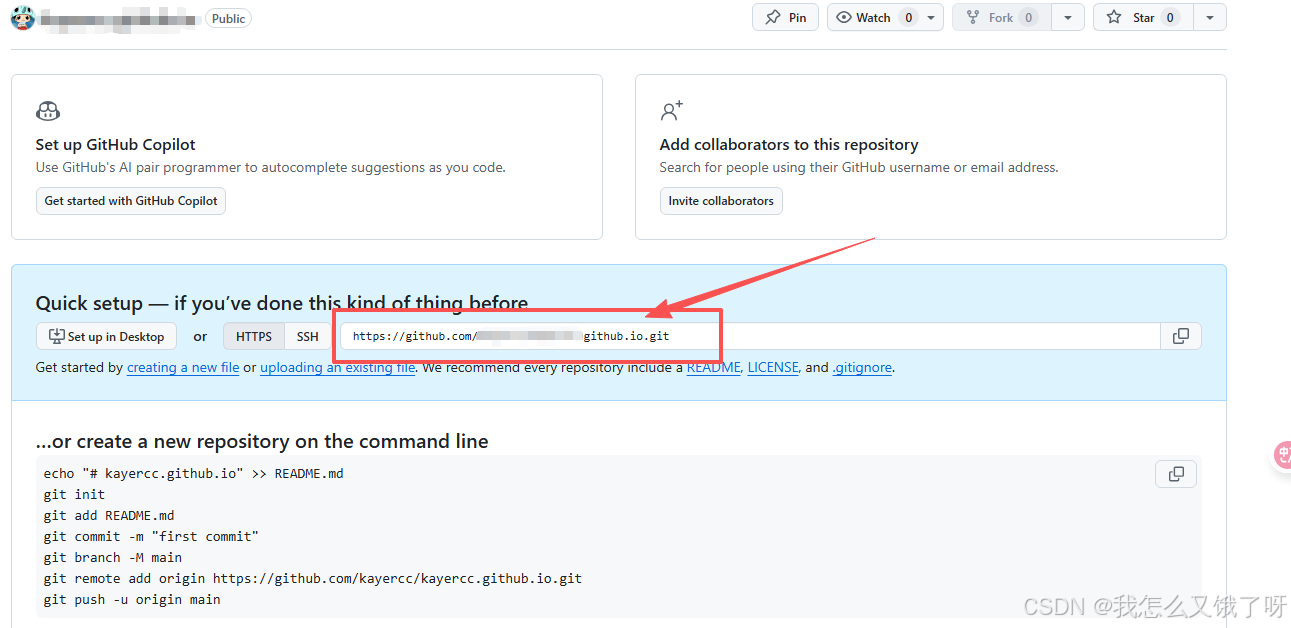
Task: Click the pink floating widget at right edge
Action: pyautogui.click(x=1282, y=456)
